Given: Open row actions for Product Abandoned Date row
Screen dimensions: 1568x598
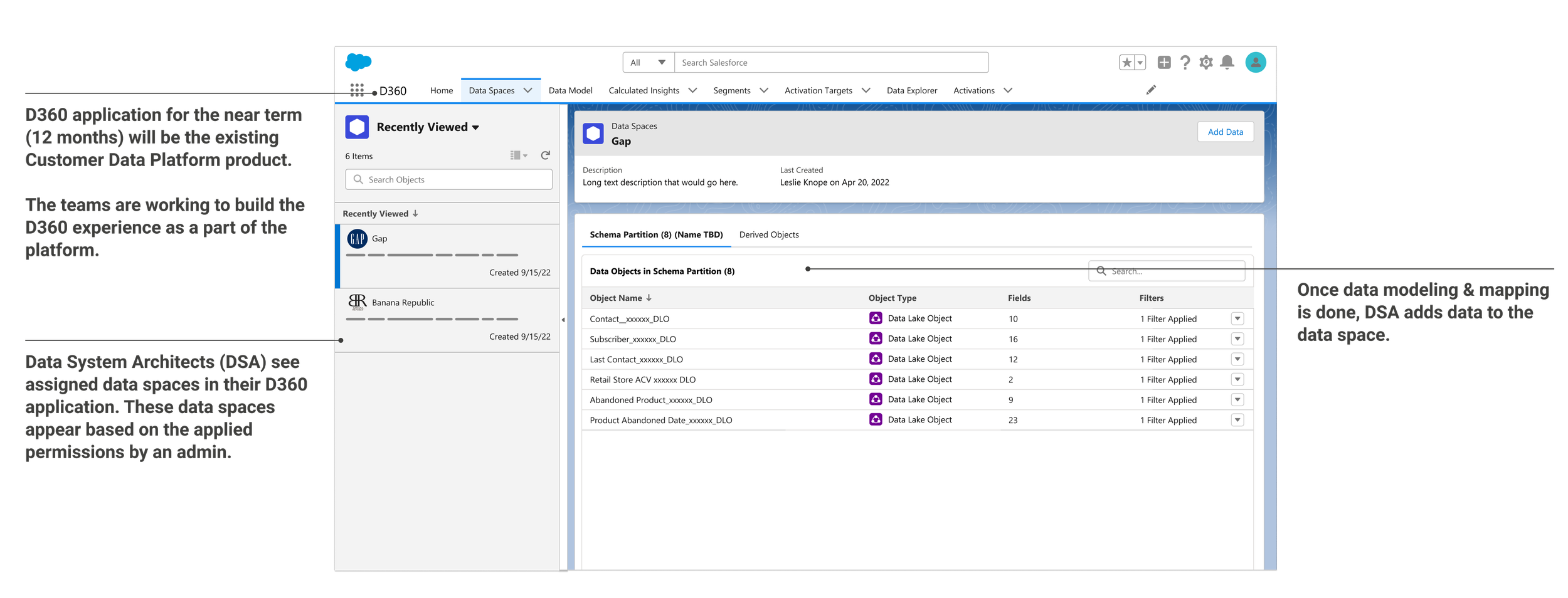Looking at the screenshot, I should (x=1237, y=420).
